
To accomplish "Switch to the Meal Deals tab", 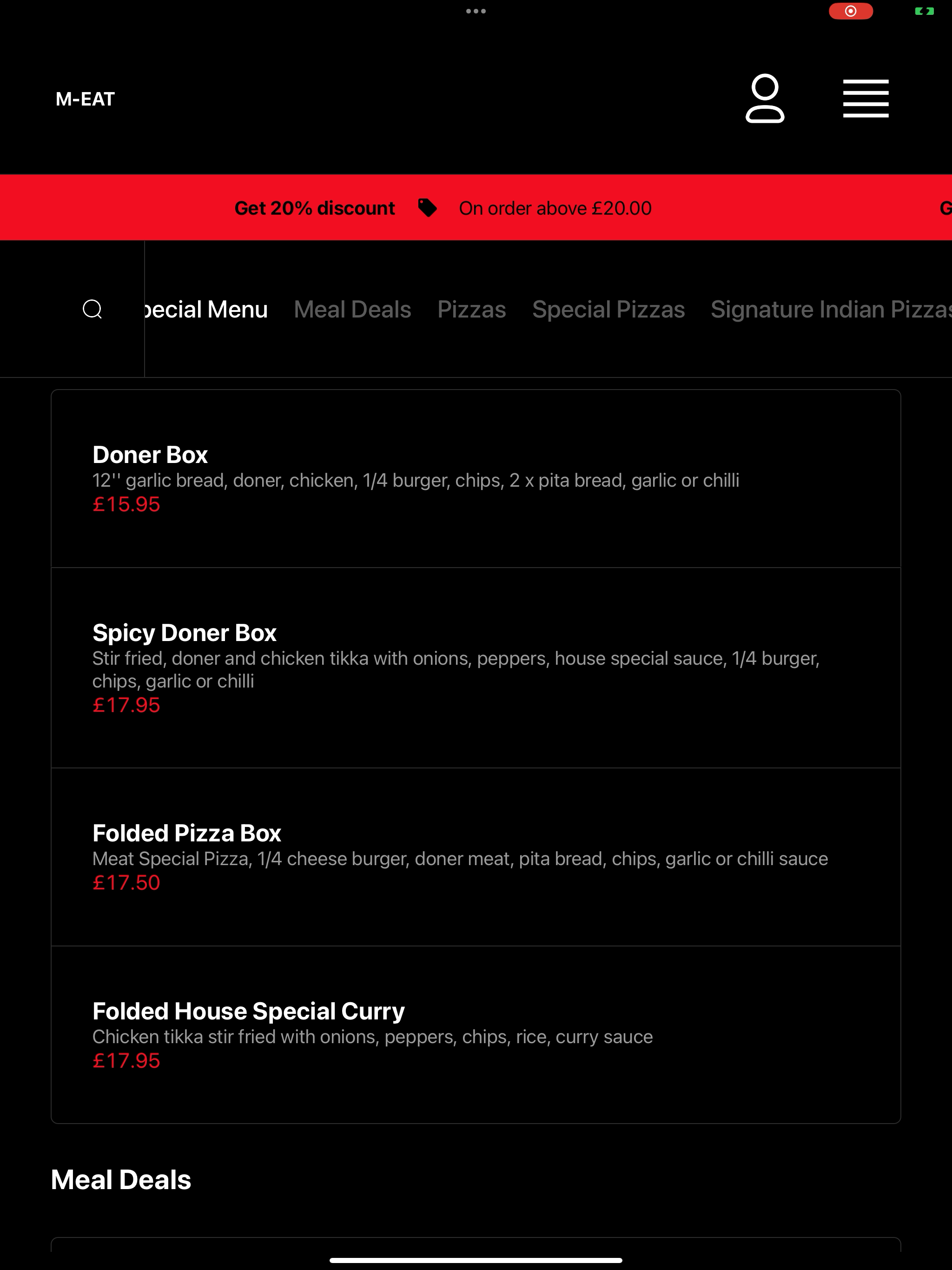I will [x=352, y=310].
